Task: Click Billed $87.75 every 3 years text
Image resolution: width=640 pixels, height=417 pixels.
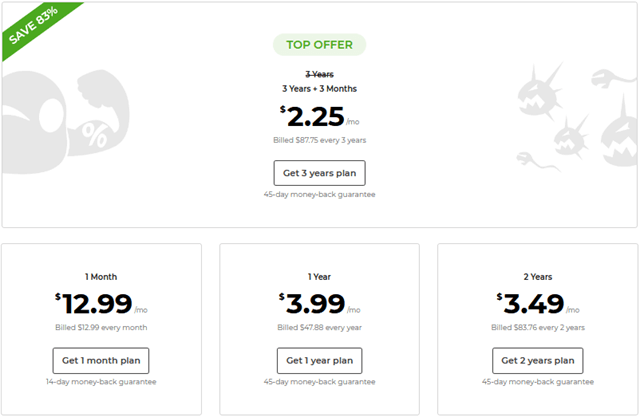Action: (x=319, y=140)
